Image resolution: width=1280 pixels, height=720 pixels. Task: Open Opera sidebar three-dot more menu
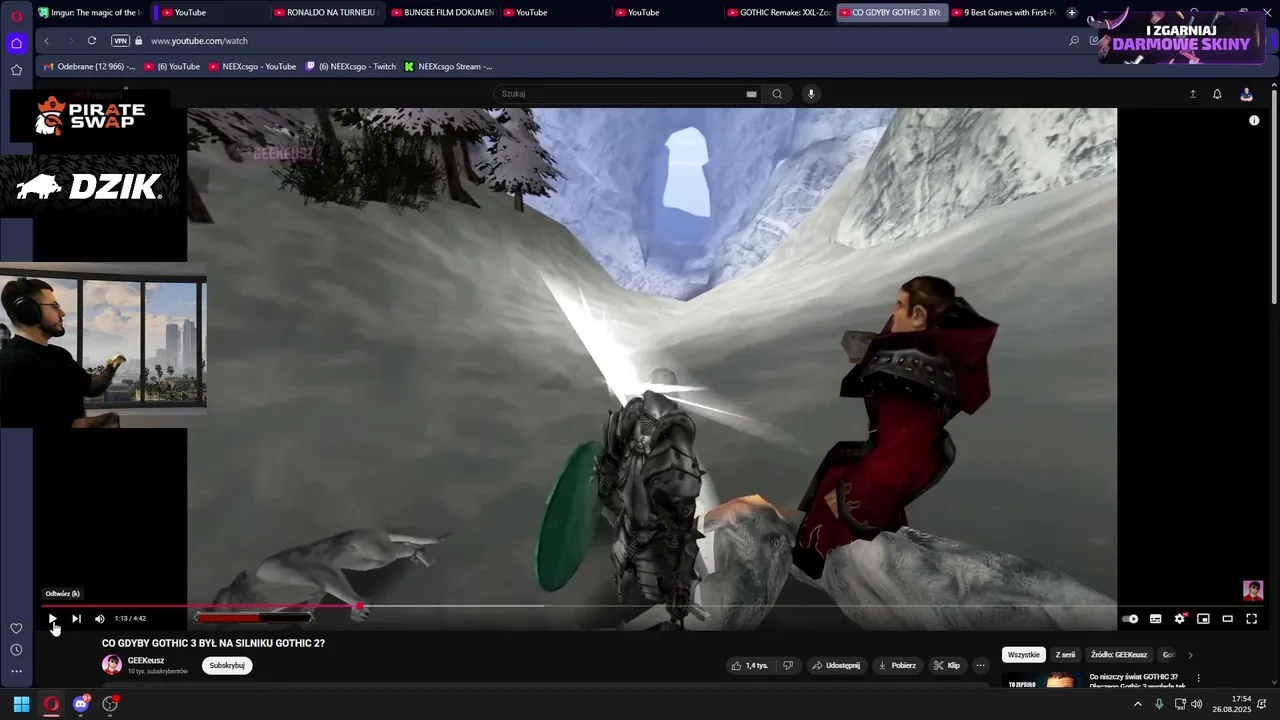(x=16, y=672)
